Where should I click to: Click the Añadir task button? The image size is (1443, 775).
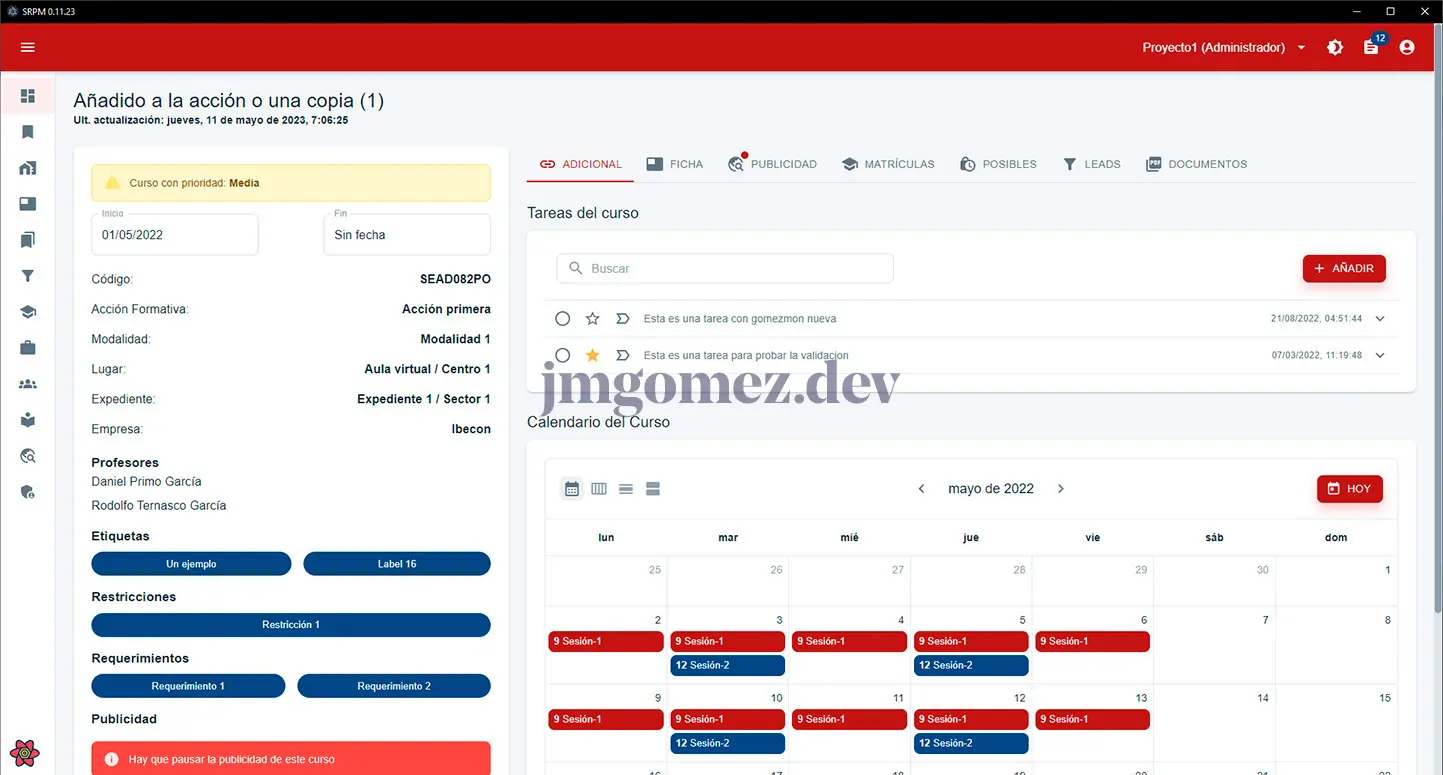[x=1344, y=268]
